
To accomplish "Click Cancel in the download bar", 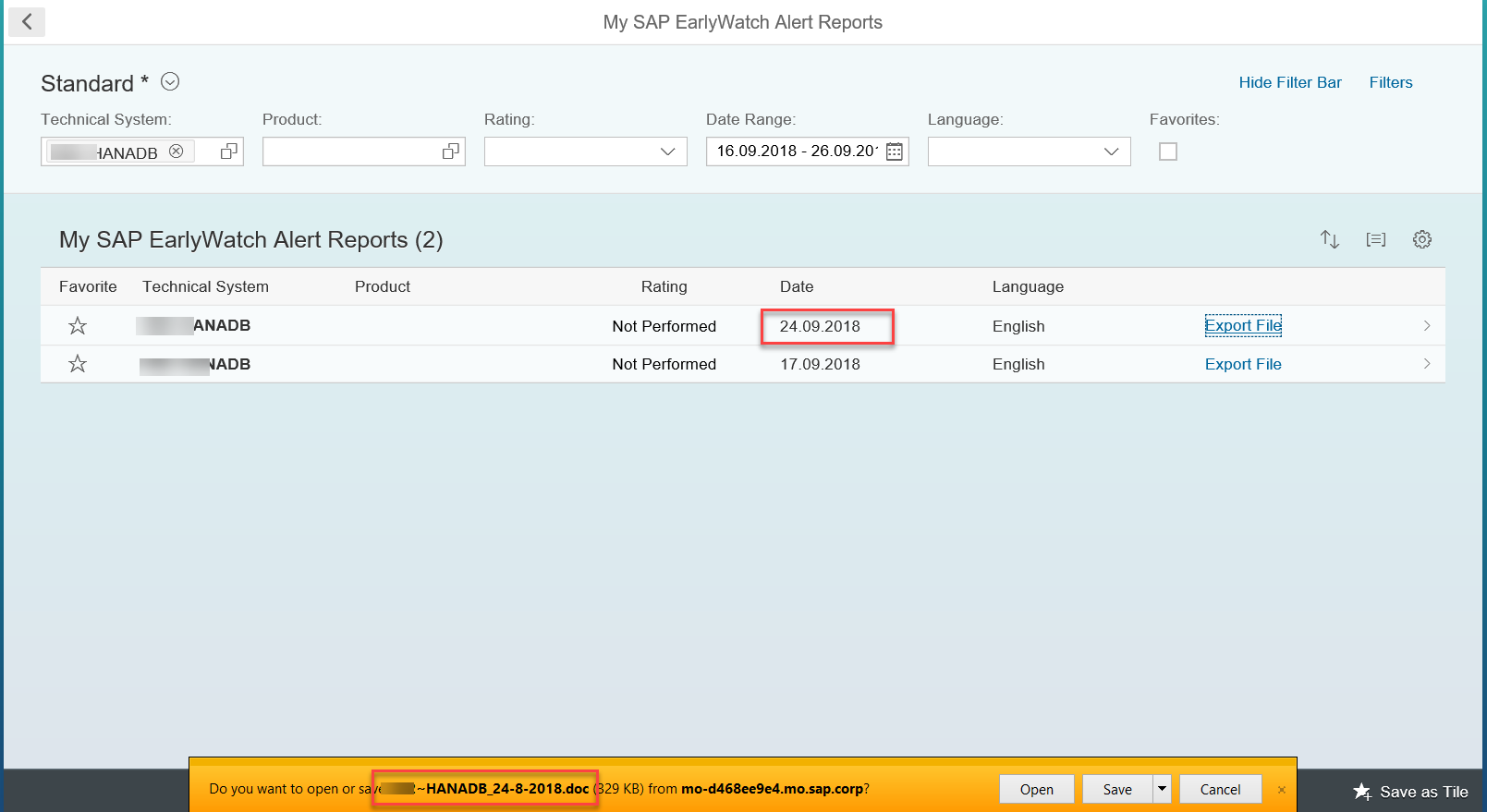I will coord(1220,789).
